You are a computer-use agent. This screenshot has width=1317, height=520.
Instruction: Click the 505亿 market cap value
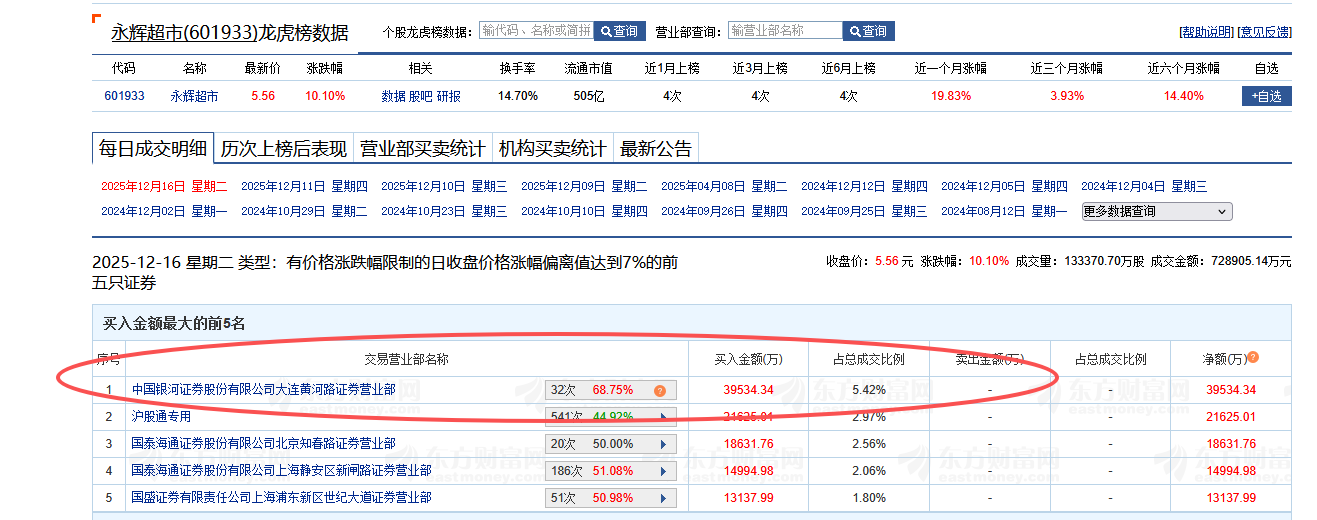(588, 96)
